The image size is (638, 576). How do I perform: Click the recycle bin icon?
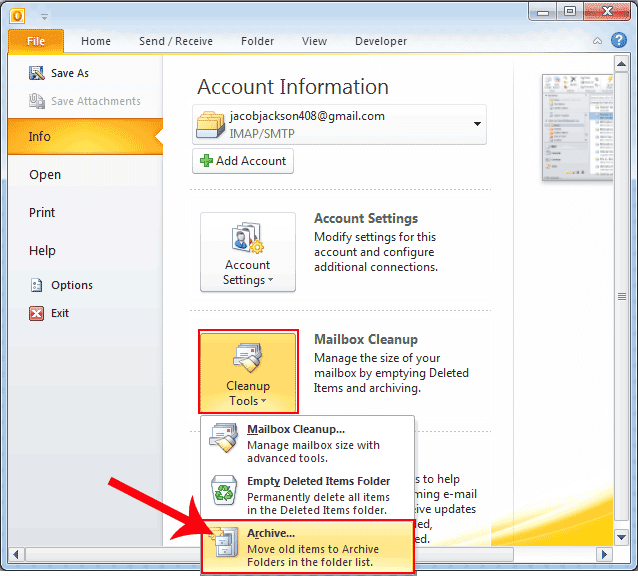224,491
